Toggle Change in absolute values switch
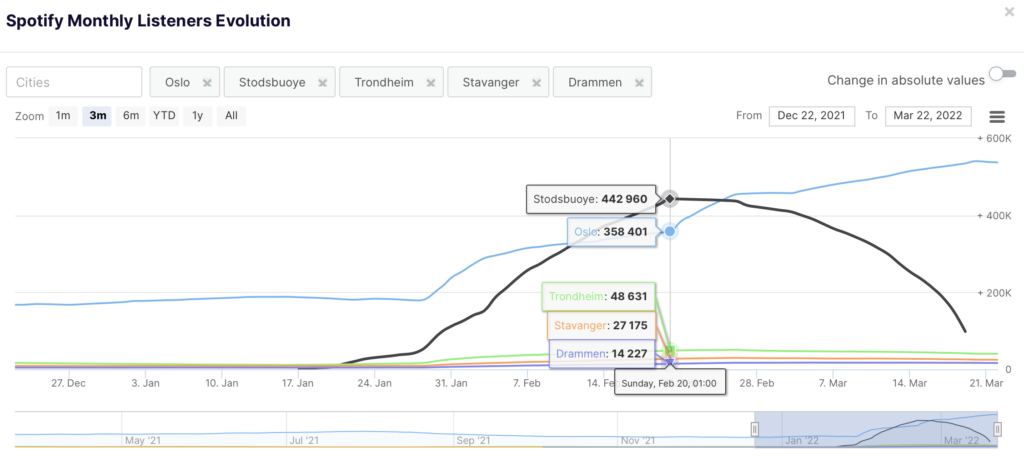This screenshot has height=463, width=1024. tap(1002, 74)
